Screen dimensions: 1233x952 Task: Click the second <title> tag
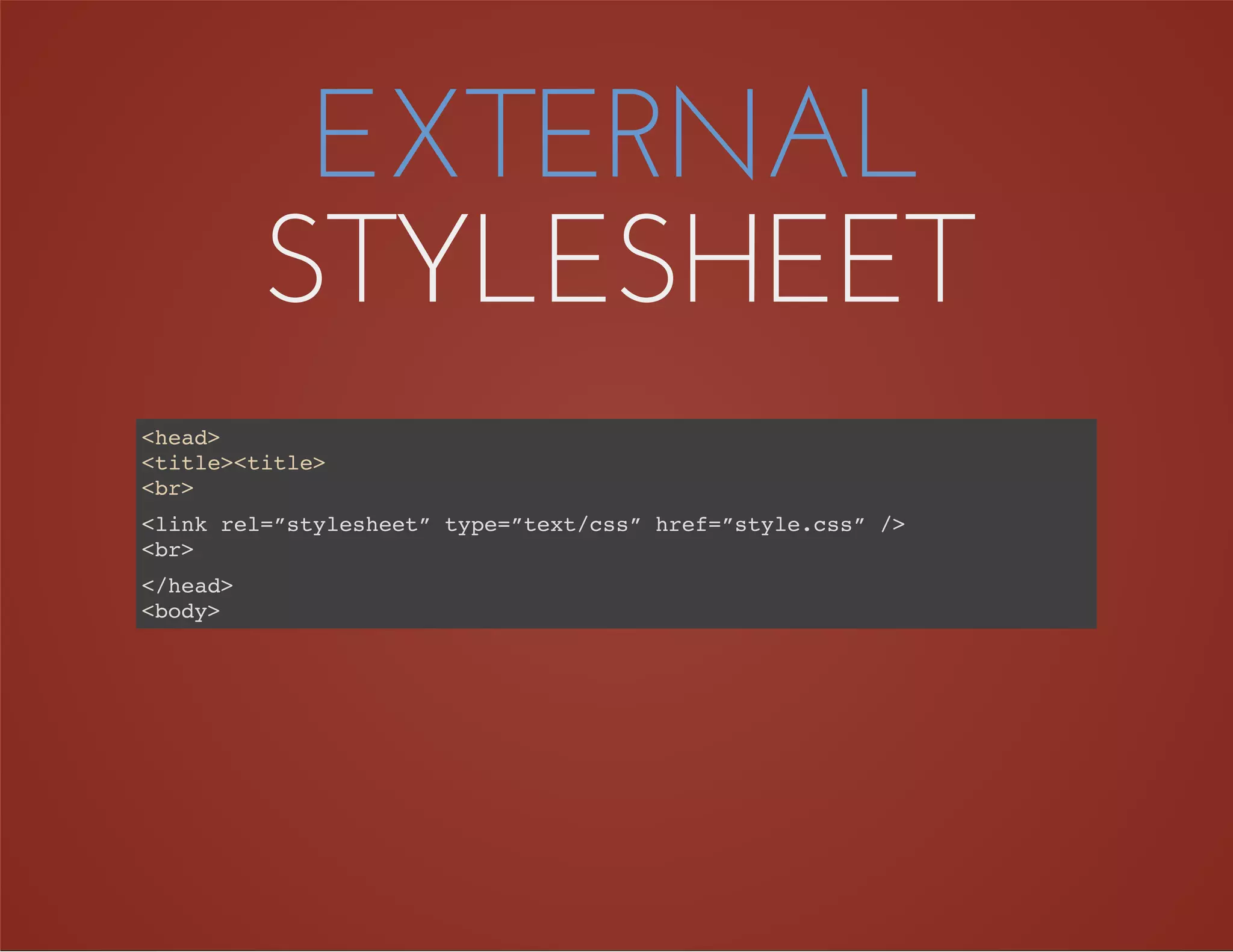279,463
